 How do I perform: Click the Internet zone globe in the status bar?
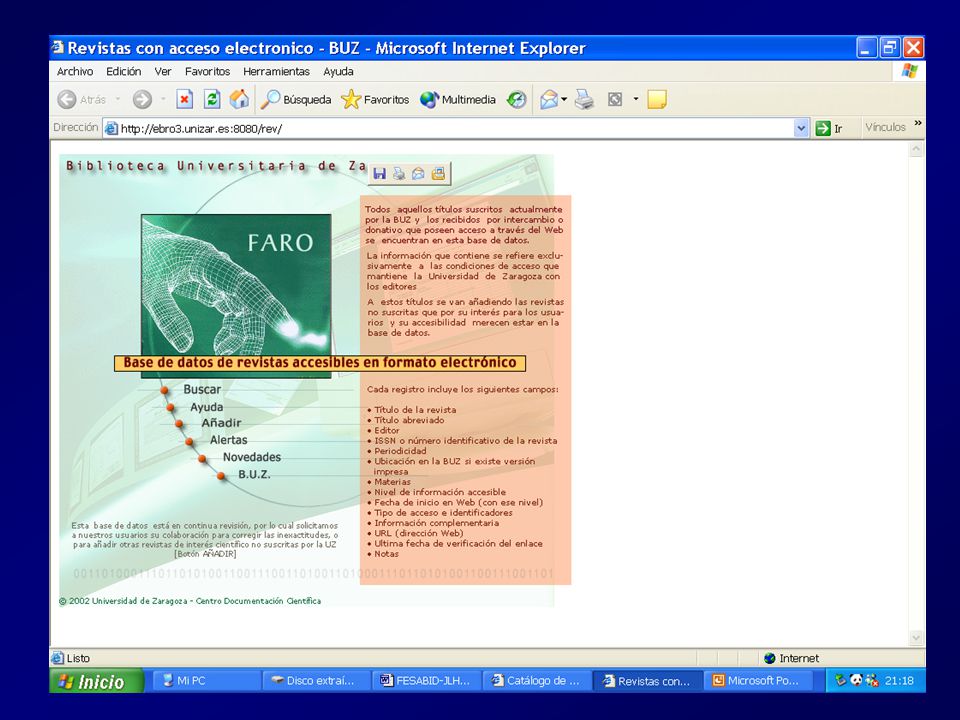point(770,658)
